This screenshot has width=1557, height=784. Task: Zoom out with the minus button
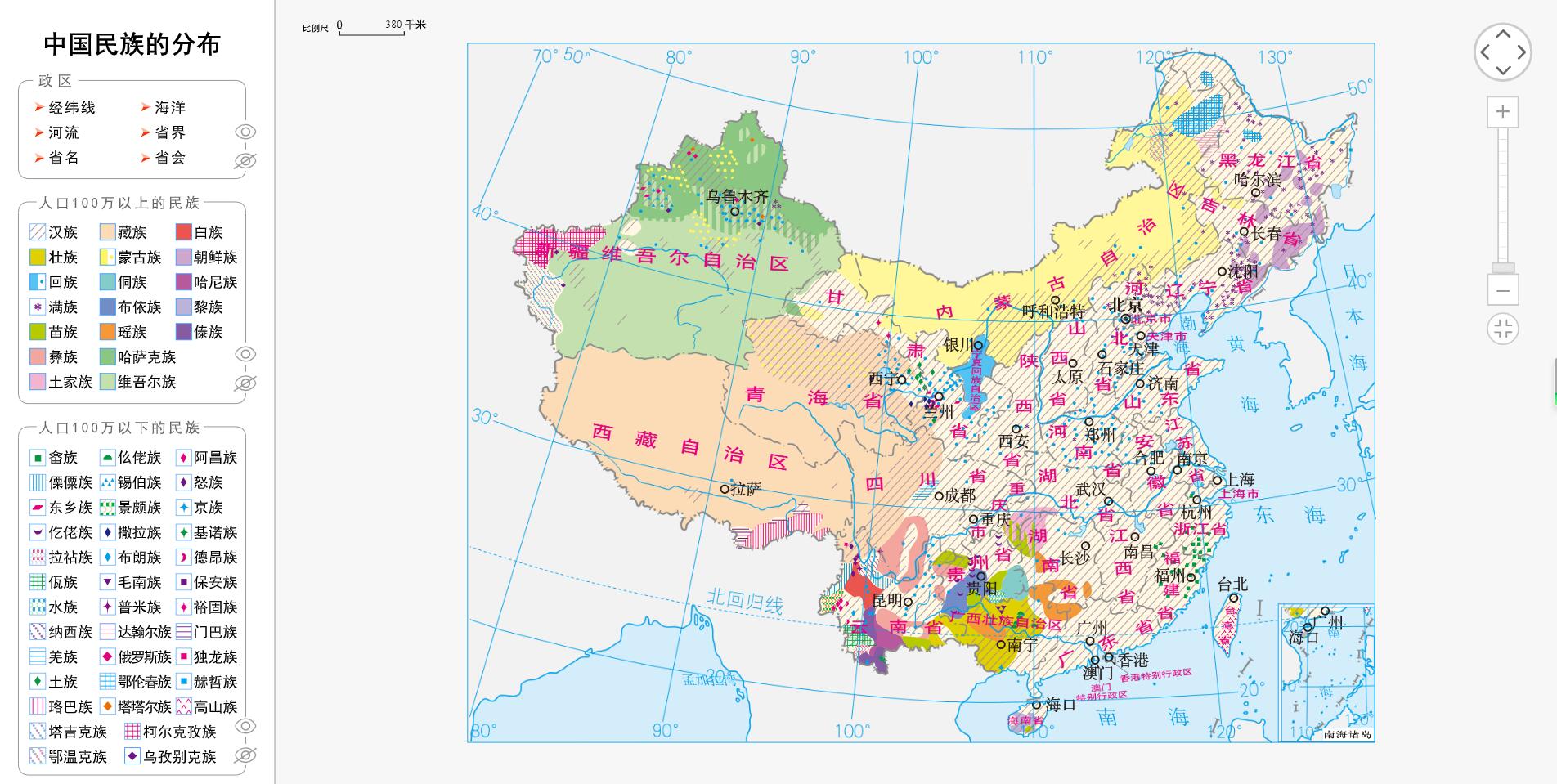click(x=1502, y=290)
